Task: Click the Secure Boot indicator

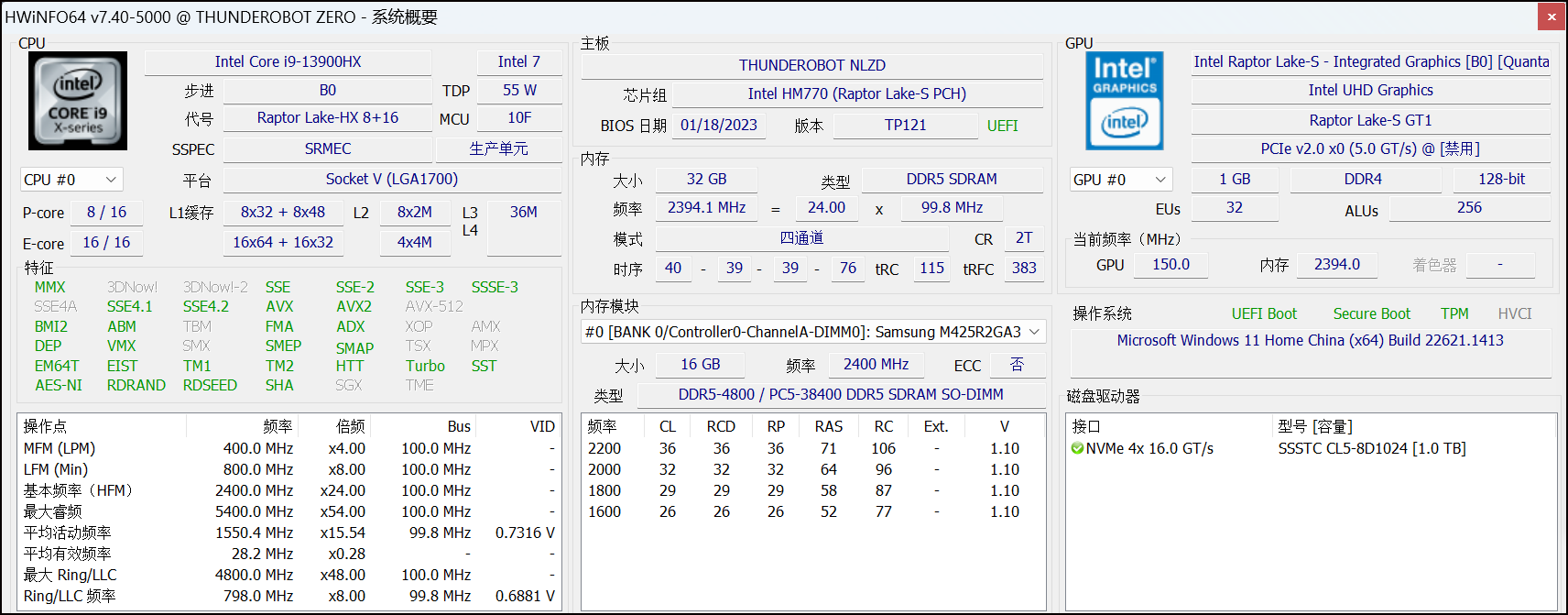Action: (1371, 313)
